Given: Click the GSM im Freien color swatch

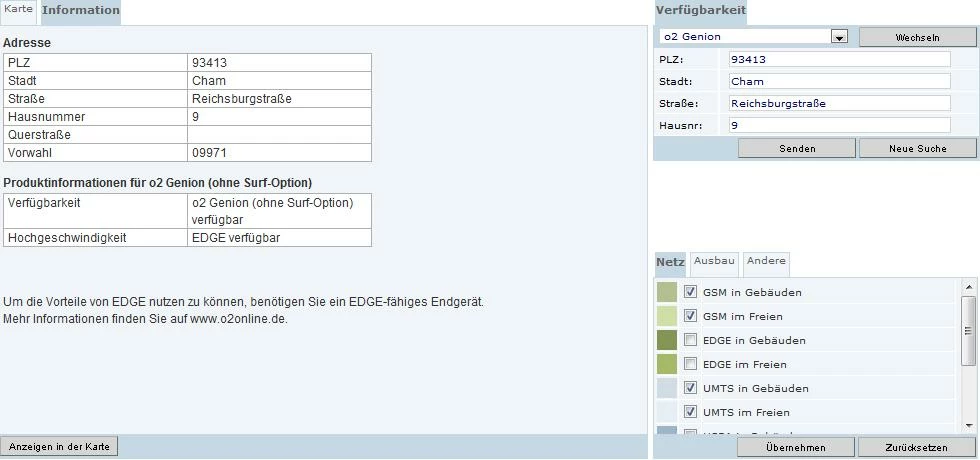Looking at the screenshot, I should point(667,316).
